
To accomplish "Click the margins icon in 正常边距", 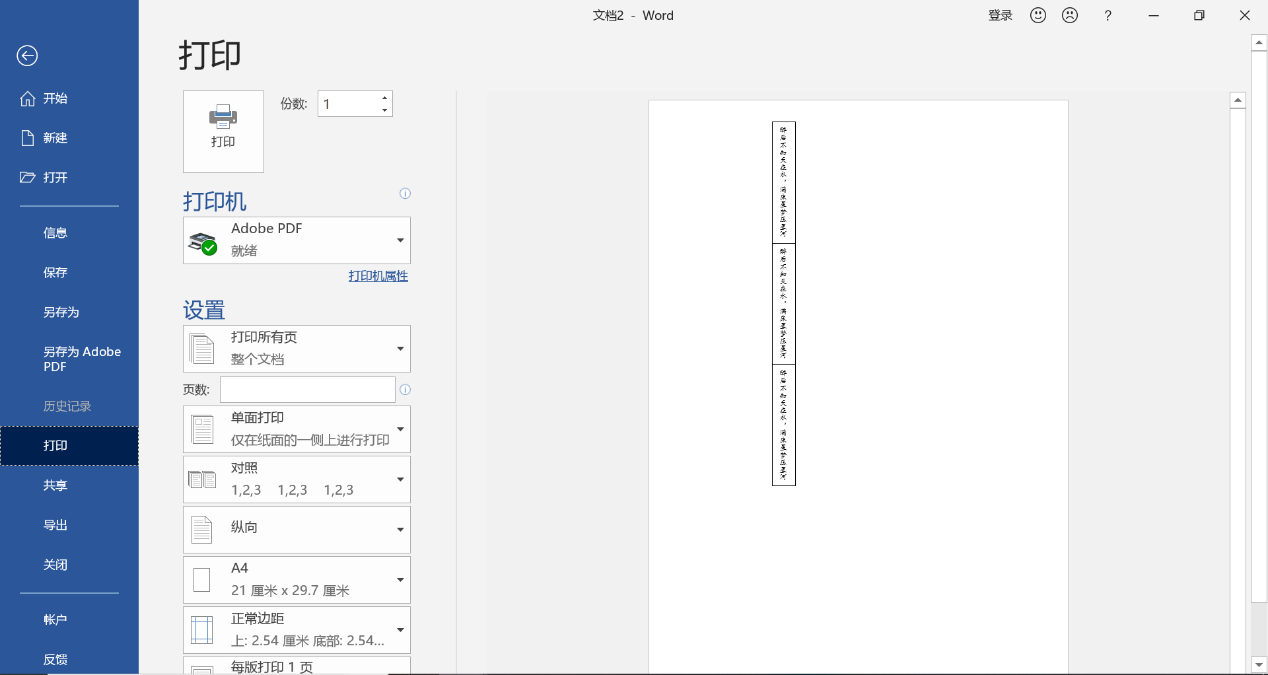I will [202, 630].
